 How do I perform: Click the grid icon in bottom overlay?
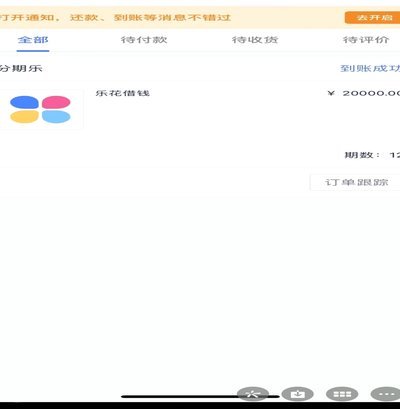[x=342, y=394]
